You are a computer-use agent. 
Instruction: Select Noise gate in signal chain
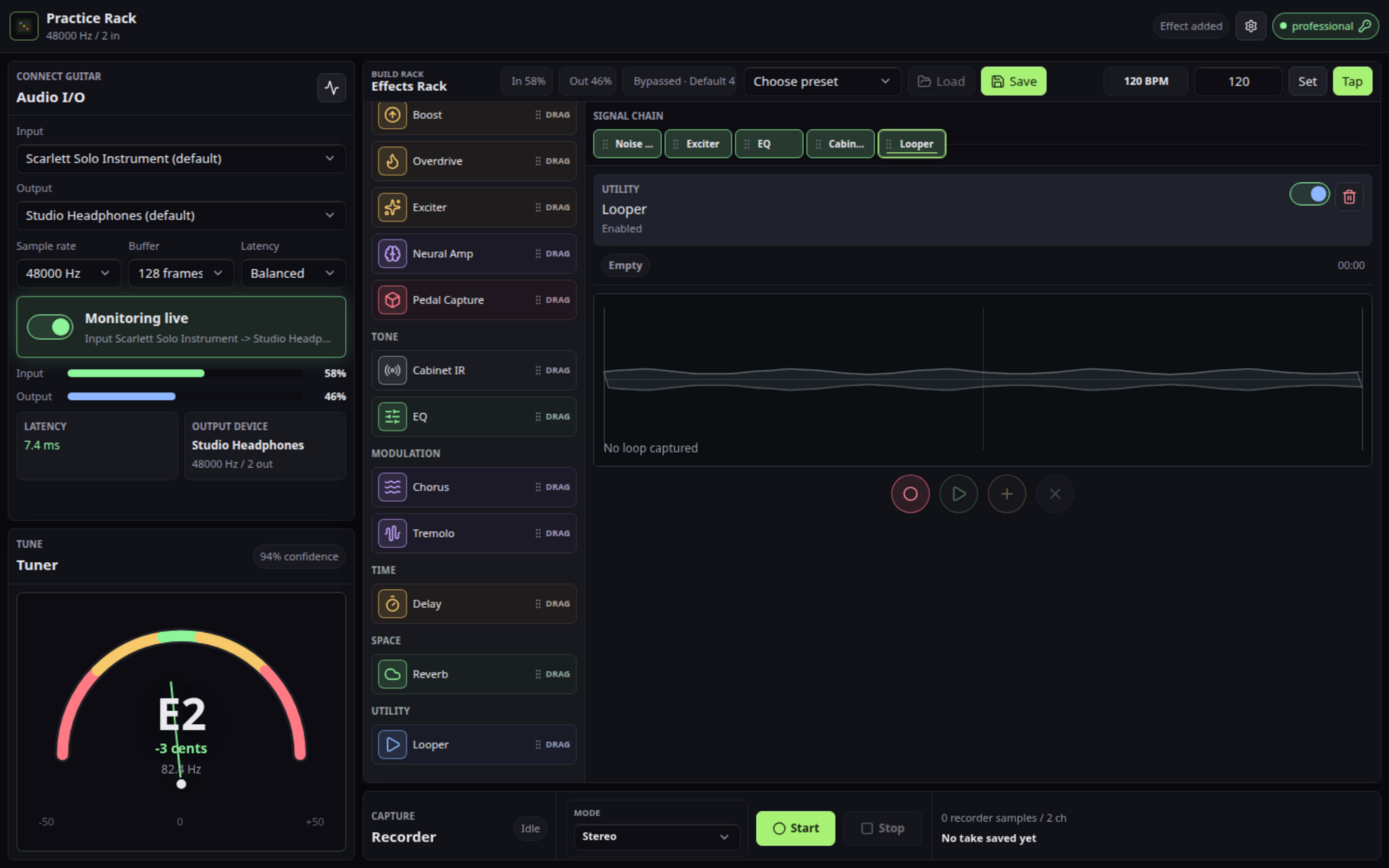[x=627, y=144]
